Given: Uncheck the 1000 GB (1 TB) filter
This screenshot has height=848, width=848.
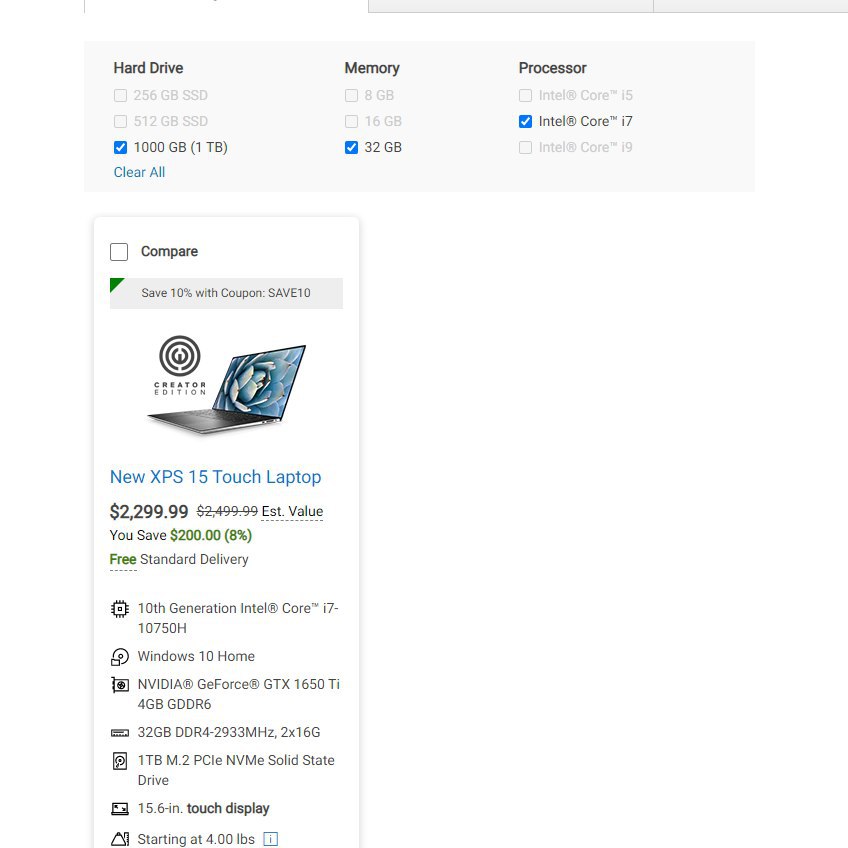Looking at the screenshot, I should pyautogui.click(x=121, y=147).
